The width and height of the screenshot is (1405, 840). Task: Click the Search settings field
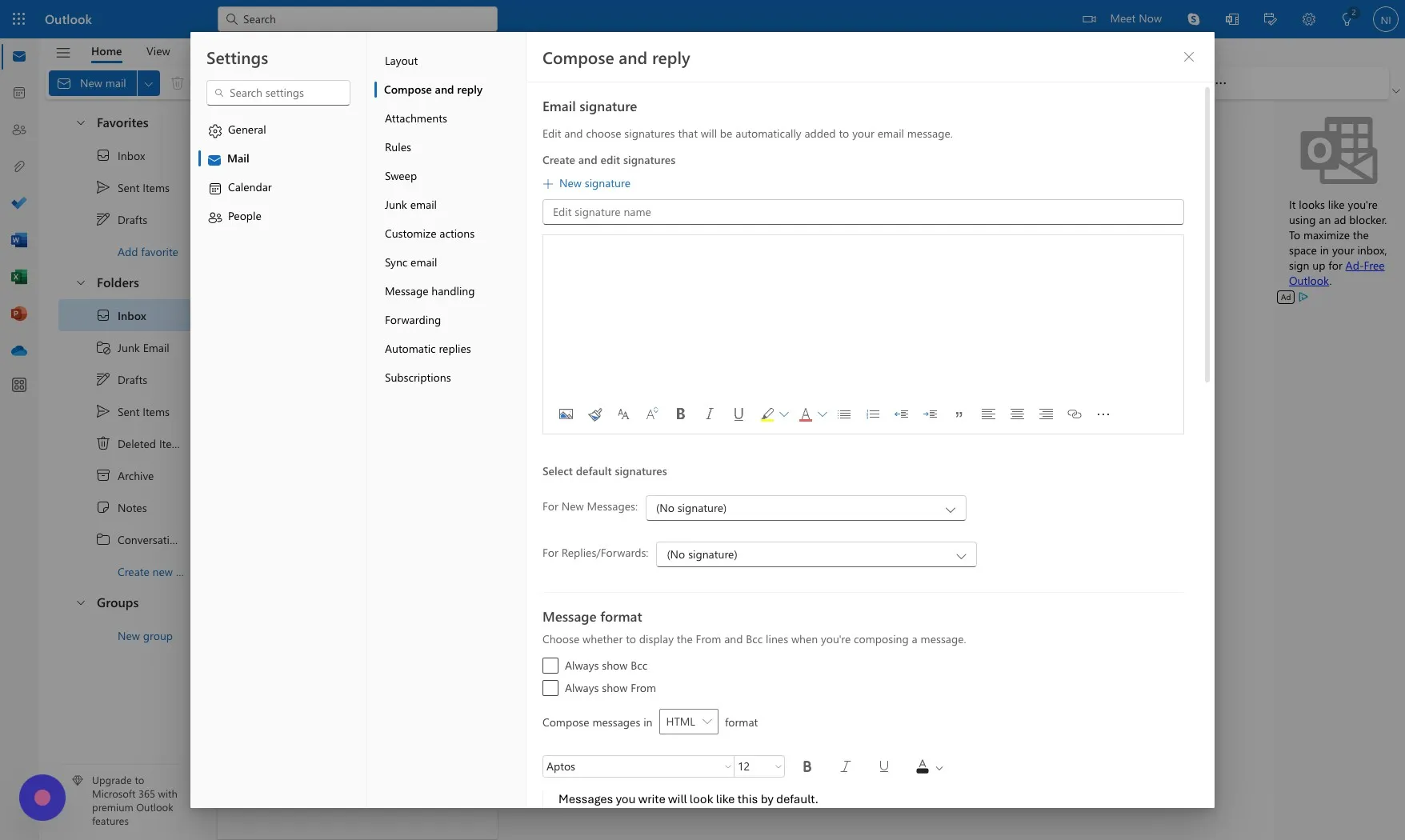click(x=278, y=93)
